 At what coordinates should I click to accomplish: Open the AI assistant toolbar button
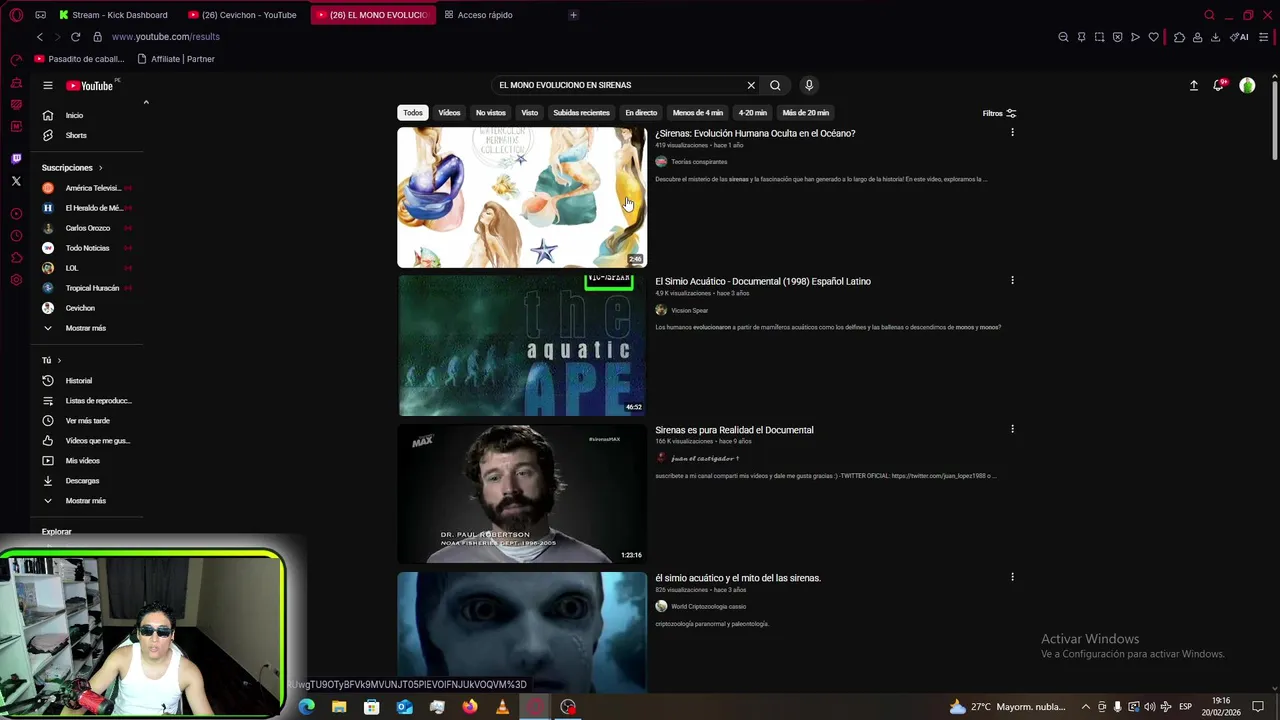tap(1239, 37)
